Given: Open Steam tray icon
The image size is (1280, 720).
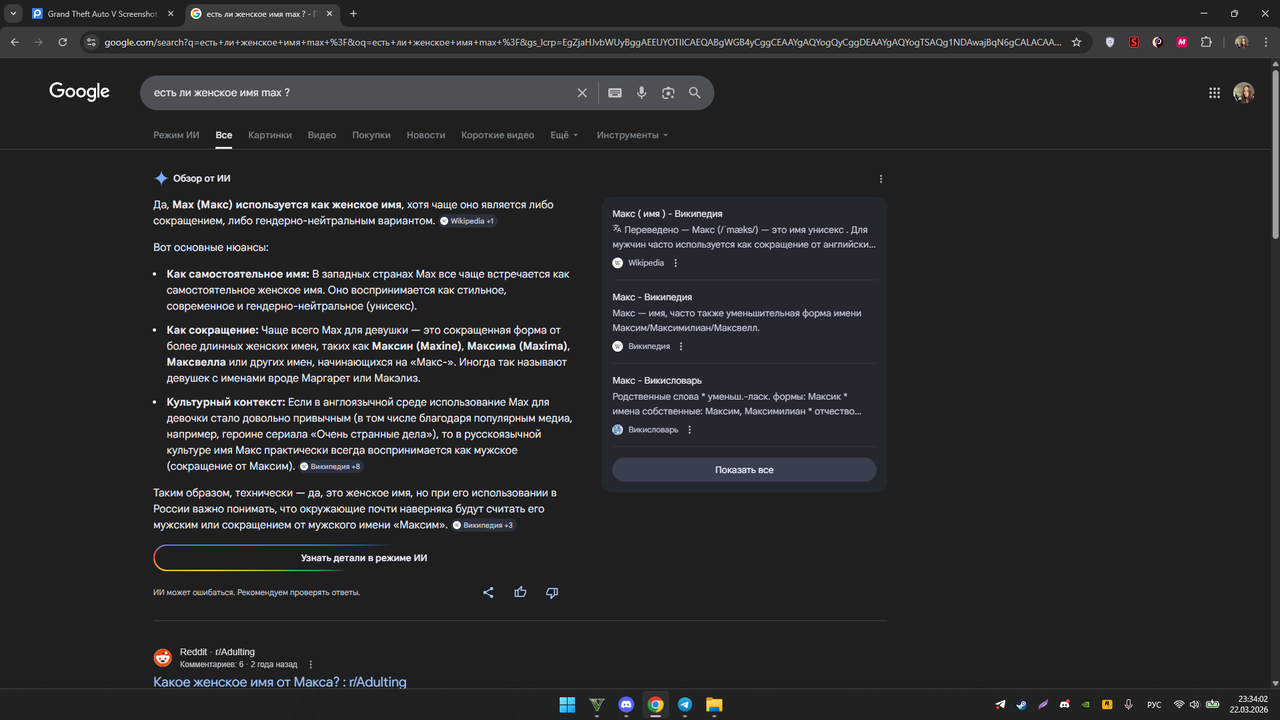Looking at the screenshot, I should 1021,705.
